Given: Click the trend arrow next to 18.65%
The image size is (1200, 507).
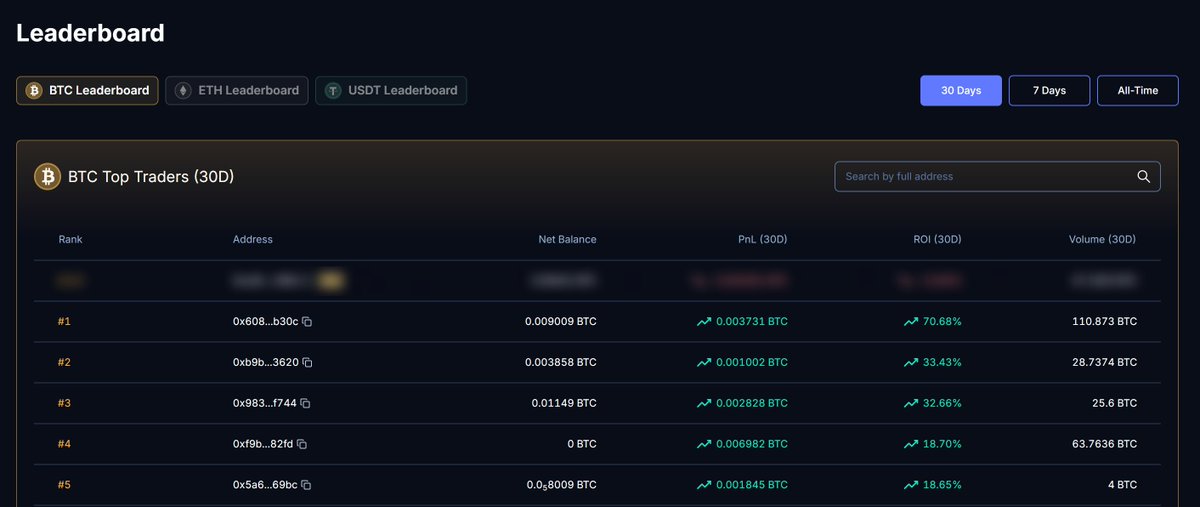Looking at the screenshot, I should click(911, 485).
